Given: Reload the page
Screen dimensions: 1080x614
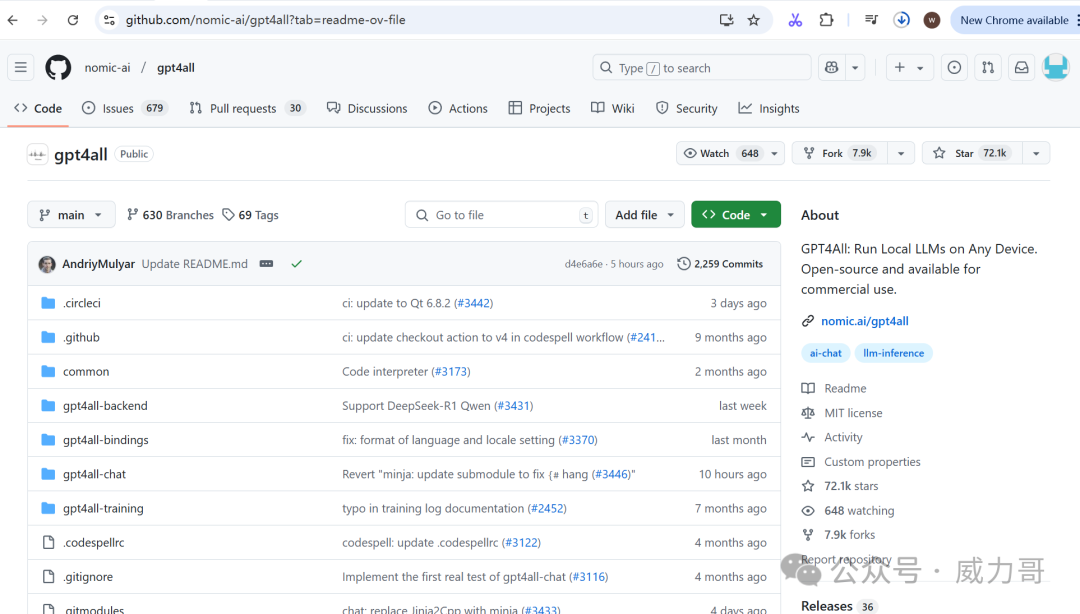Looking at the screenshot, I should (73, 20).
